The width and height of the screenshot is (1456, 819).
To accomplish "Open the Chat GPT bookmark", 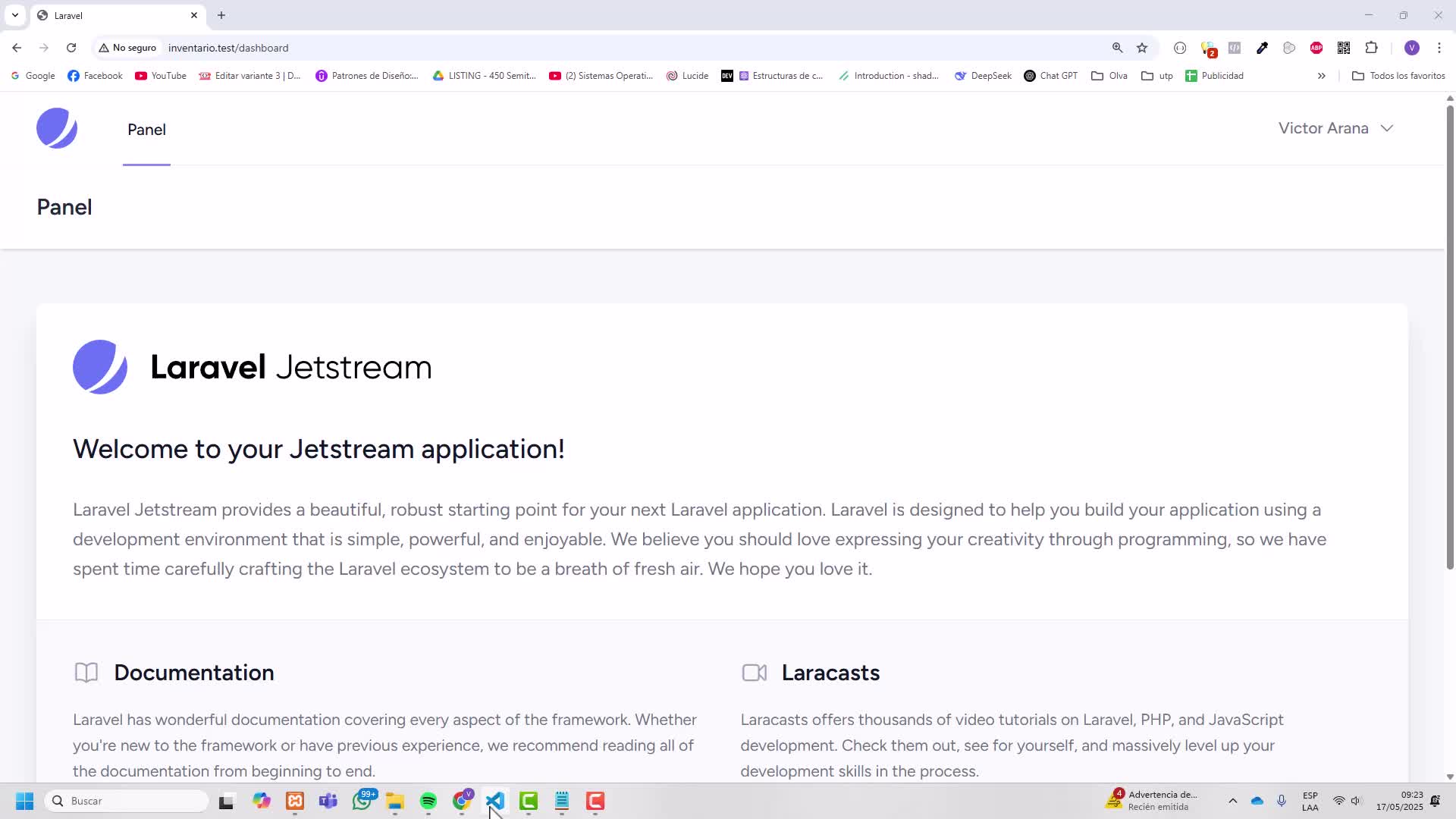I will click(1050, 76).
